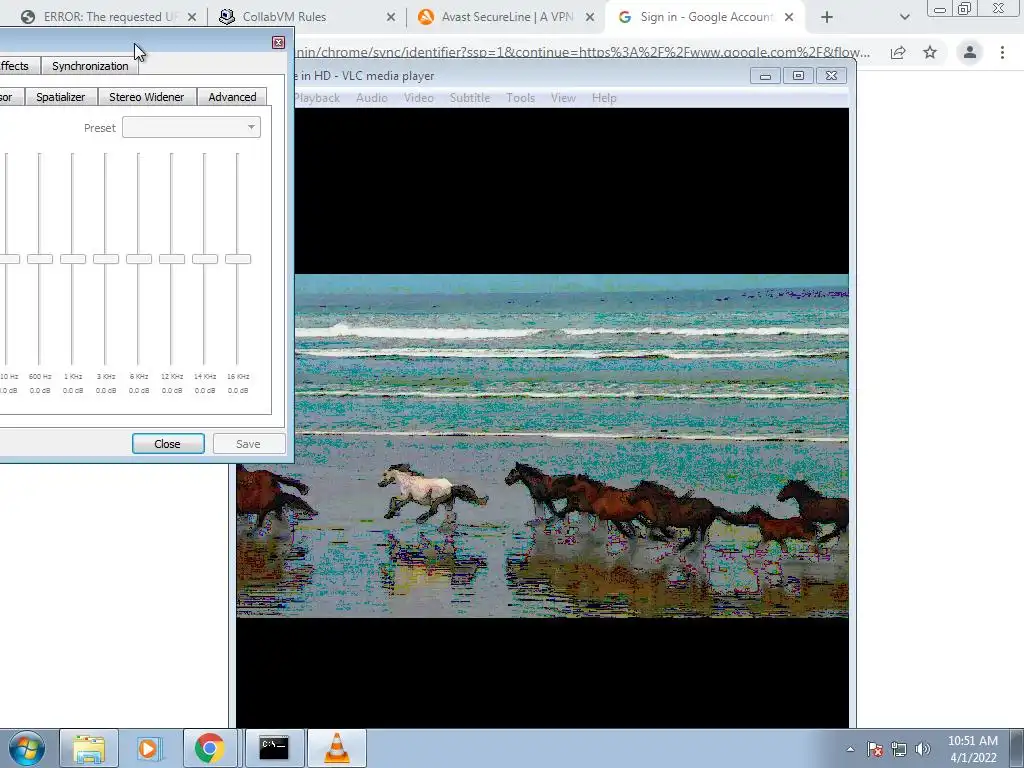Switch to VLC cone taskbar icon
Viewport: 1024px width, 768px height.
[336, 748]
